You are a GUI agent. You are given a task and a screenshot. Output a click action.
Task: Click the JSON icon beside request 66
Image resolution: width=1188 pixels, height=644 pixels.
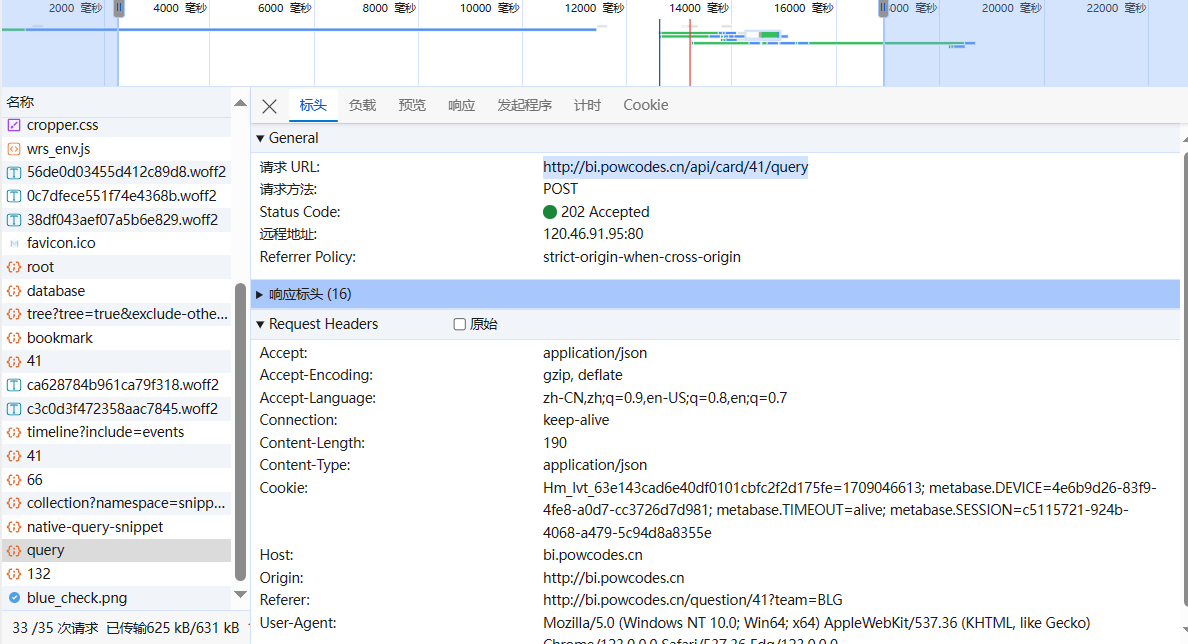tap(14, 480)
